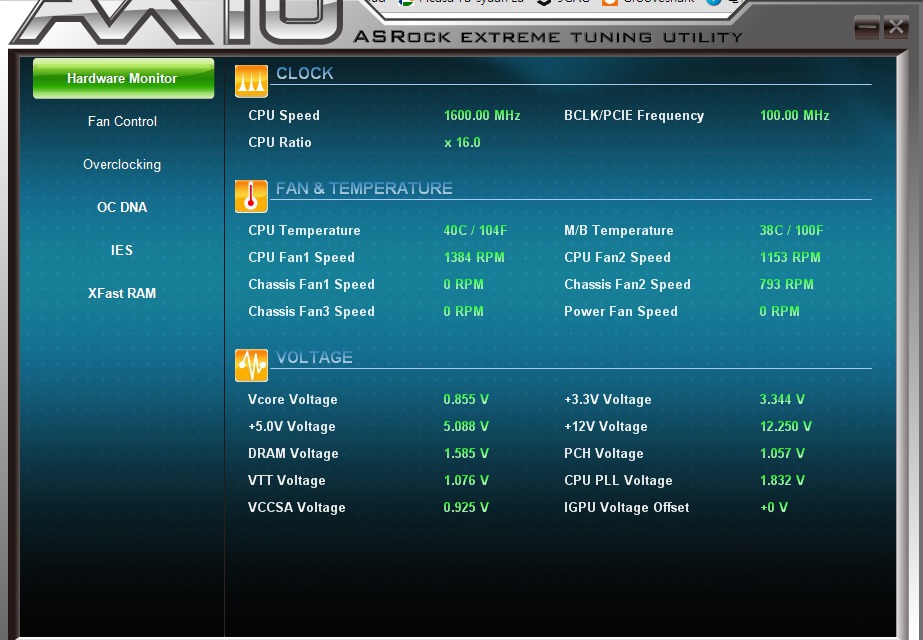Click the CPU Fan2 Speed value 1153 RPM
Image resolution: width=923 pixels, height=640 pixels.
tap(790, 257)
